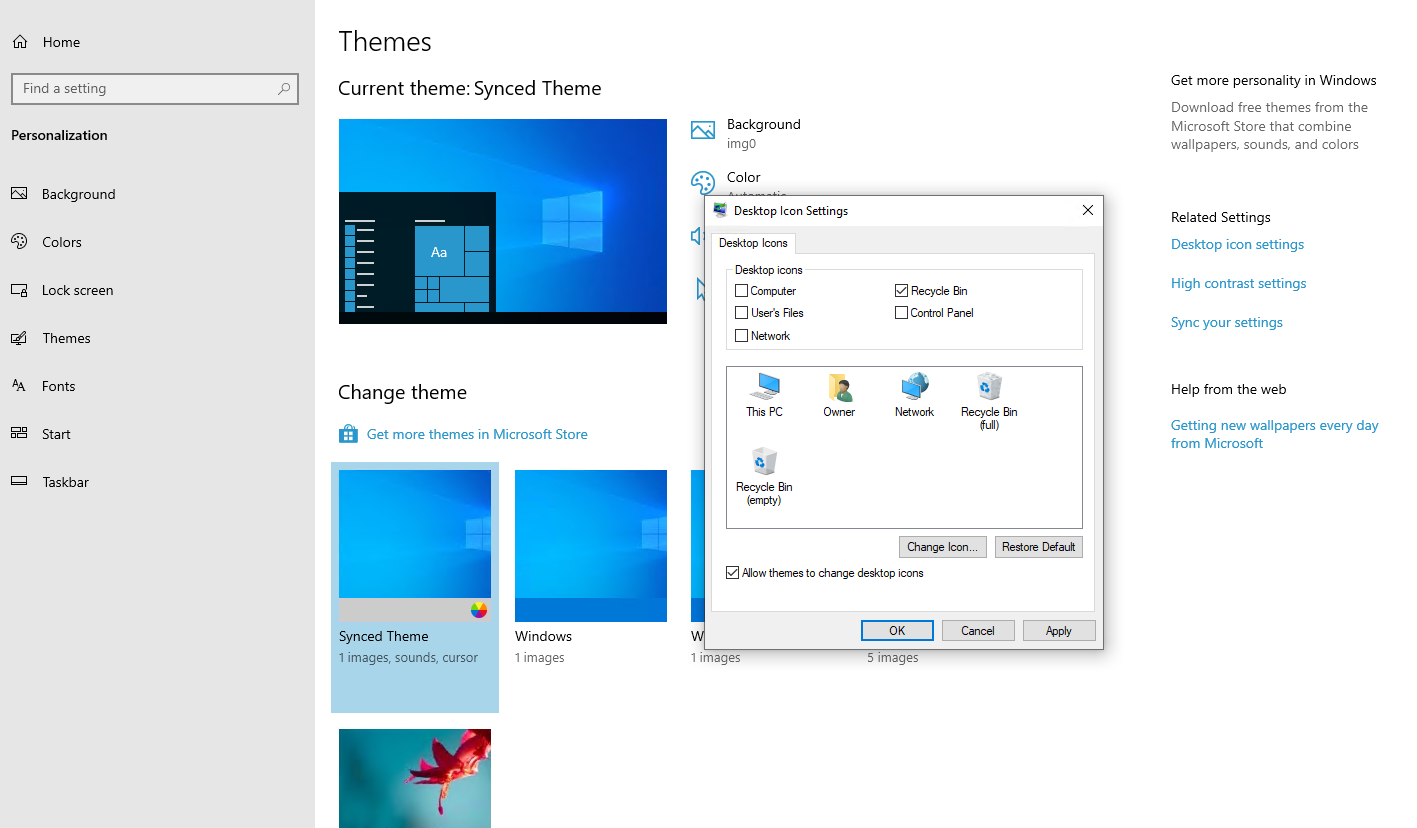This screenshot has height=828, width=1417.
Task: Enable the Computer desktop icon checkbox
Action: [x=739, y=290]
